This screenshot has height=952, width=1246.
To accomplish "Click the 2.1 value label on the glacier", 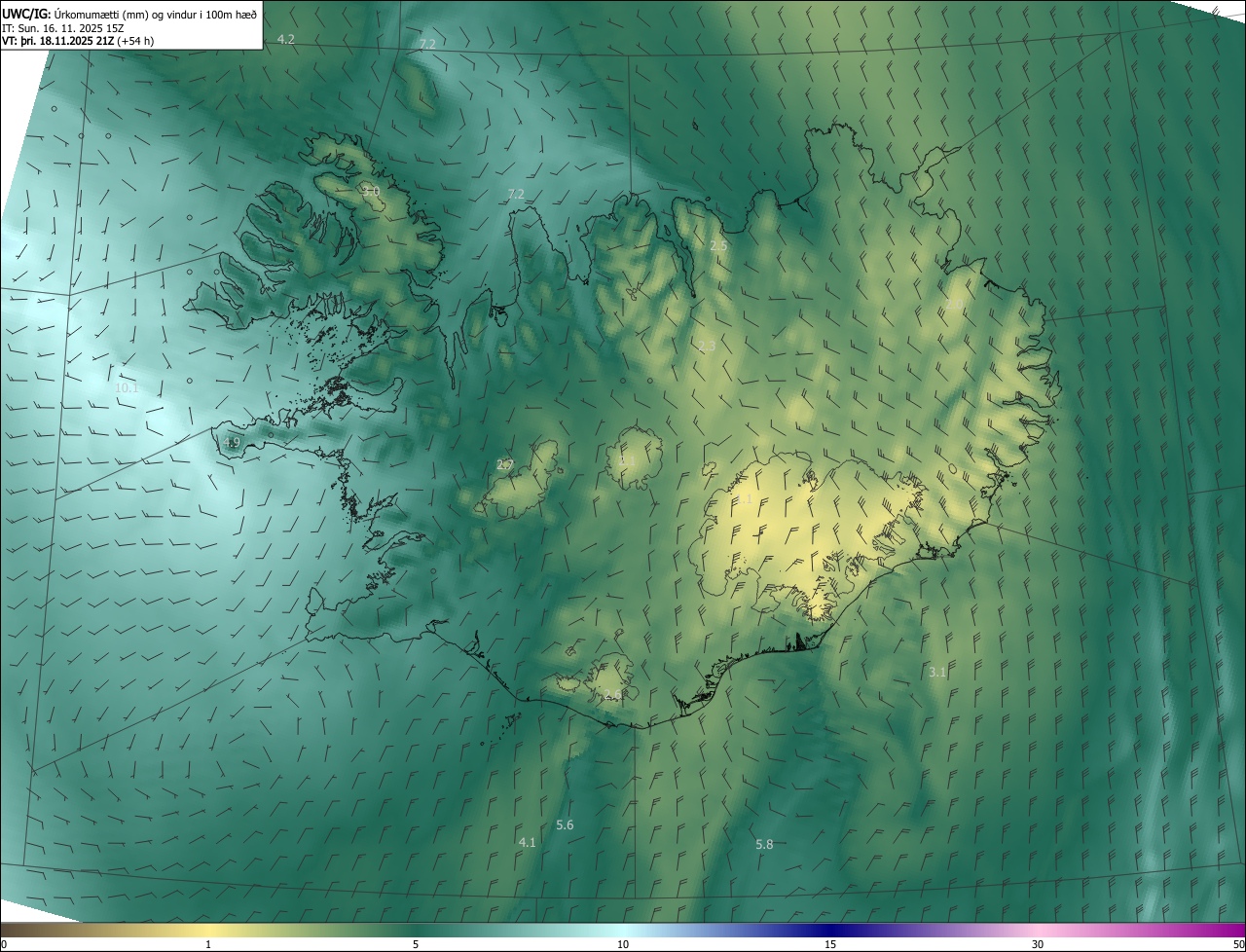I will pos(628,460).
